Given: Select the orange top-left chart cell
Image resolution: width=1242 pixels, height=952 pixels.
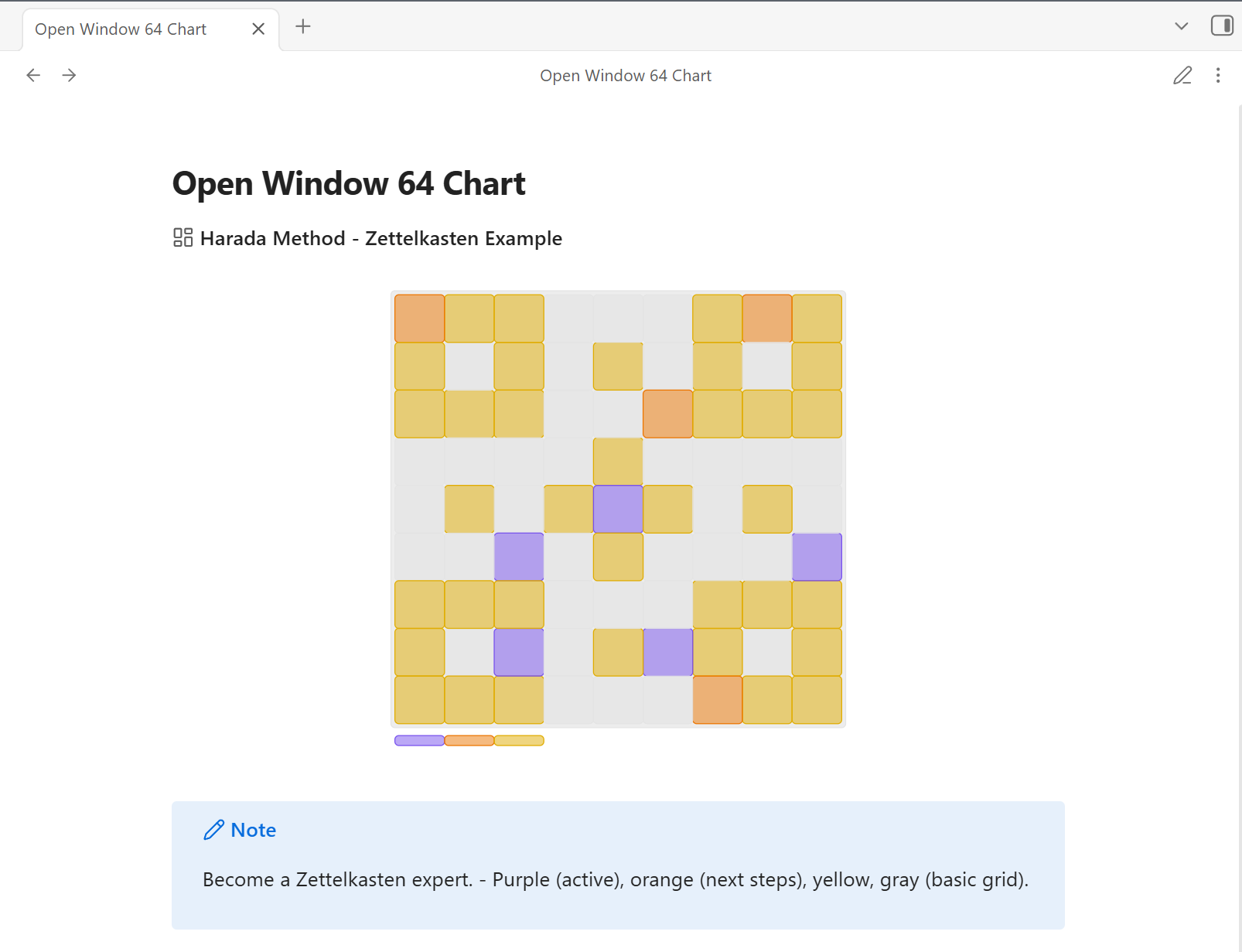Looking at the screenshot, I should click(x=419, y=318).
